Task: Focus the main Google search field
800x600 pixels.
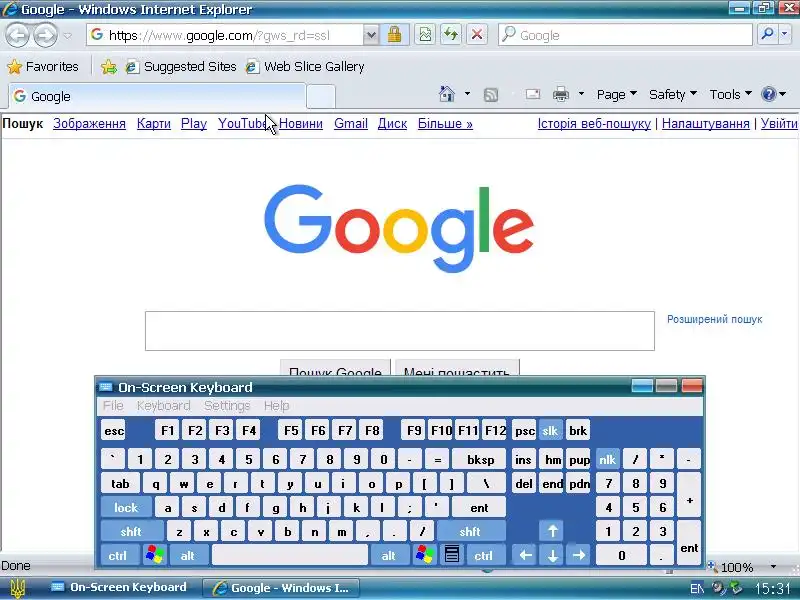Action: click(x=399, y=331)
